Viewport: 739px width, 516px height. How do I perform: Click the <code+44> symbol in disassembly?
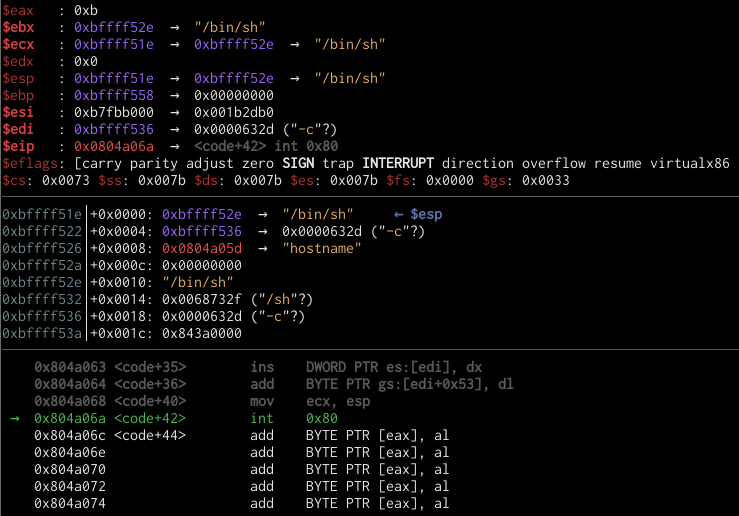[x=150, y=435]
